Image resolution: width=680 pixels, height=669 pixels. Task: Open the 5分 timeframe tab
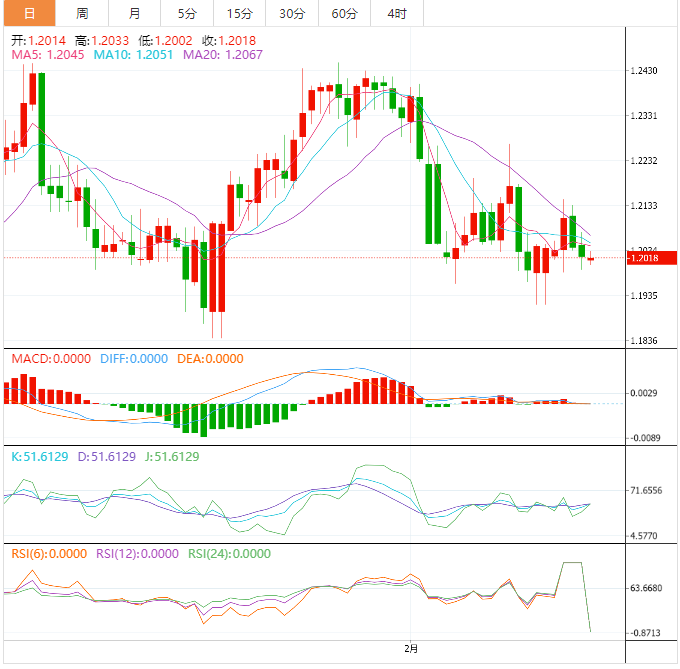[187, 13]
